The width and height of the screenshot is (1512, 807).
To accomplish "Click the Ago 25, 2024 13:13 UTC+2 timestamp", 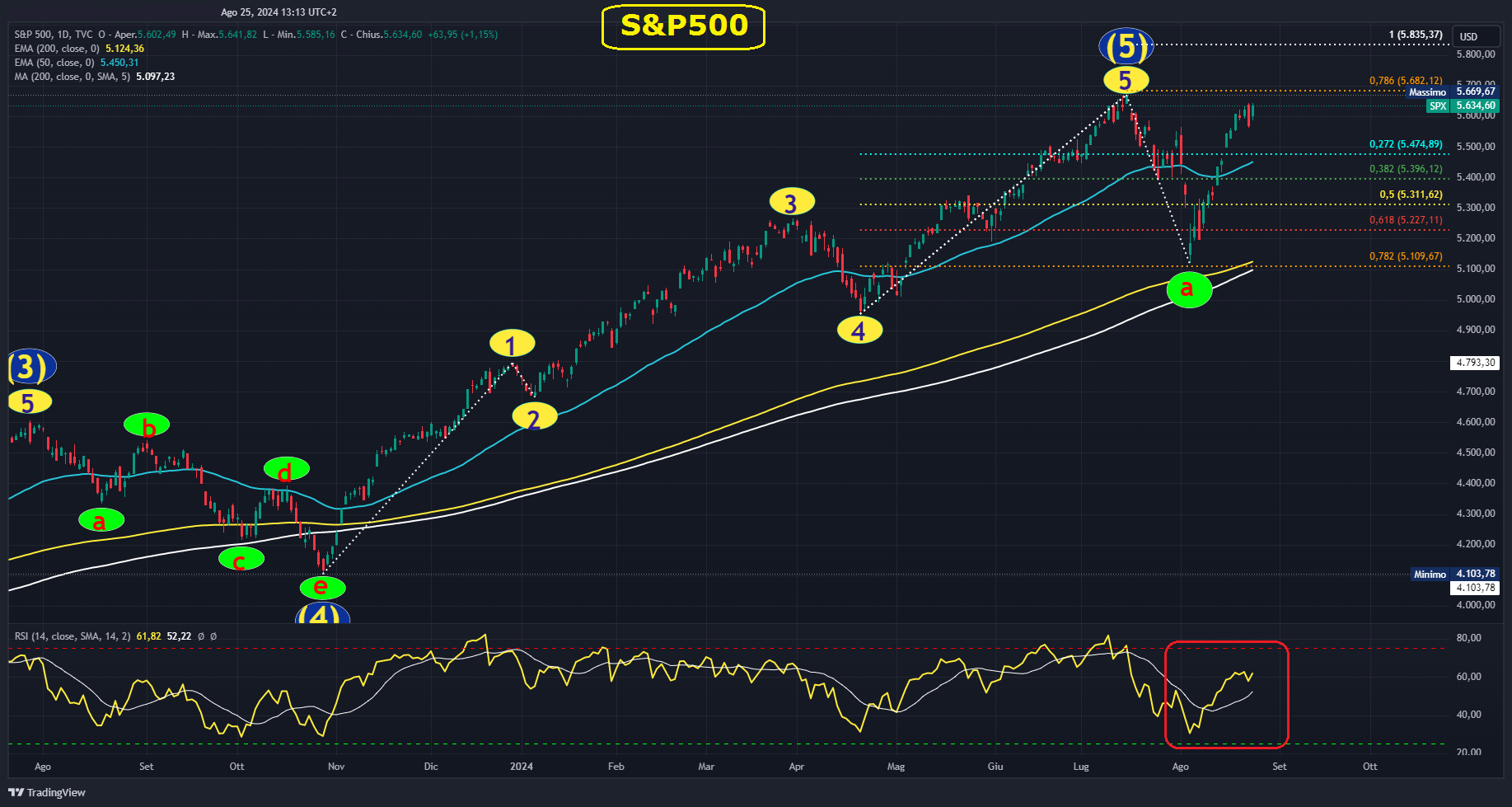I will 279,12.
